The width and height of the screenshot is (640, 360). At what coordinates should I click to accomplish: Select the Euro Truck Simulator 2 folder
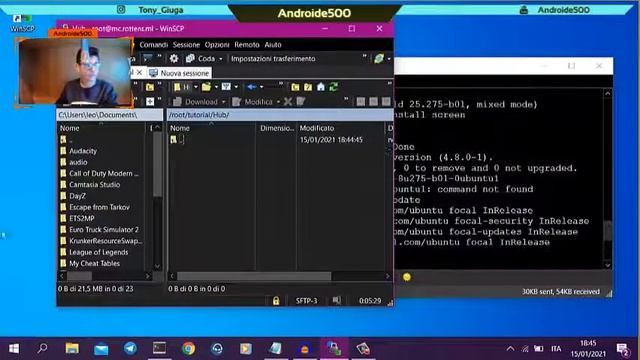tap(104, 230)
